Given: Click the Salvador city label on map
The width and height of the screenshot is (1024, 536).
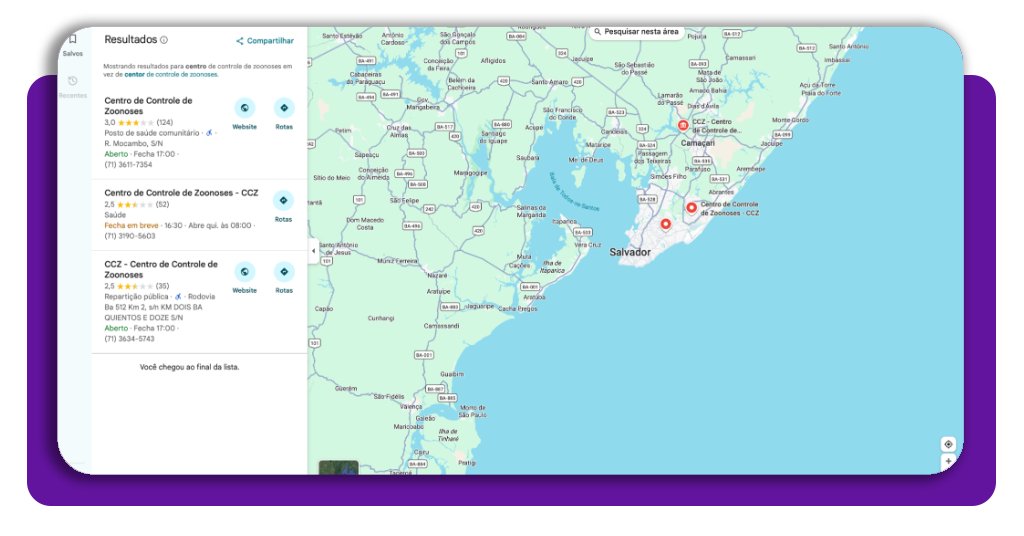Looking at the screenshot, I should coord(630,252).
